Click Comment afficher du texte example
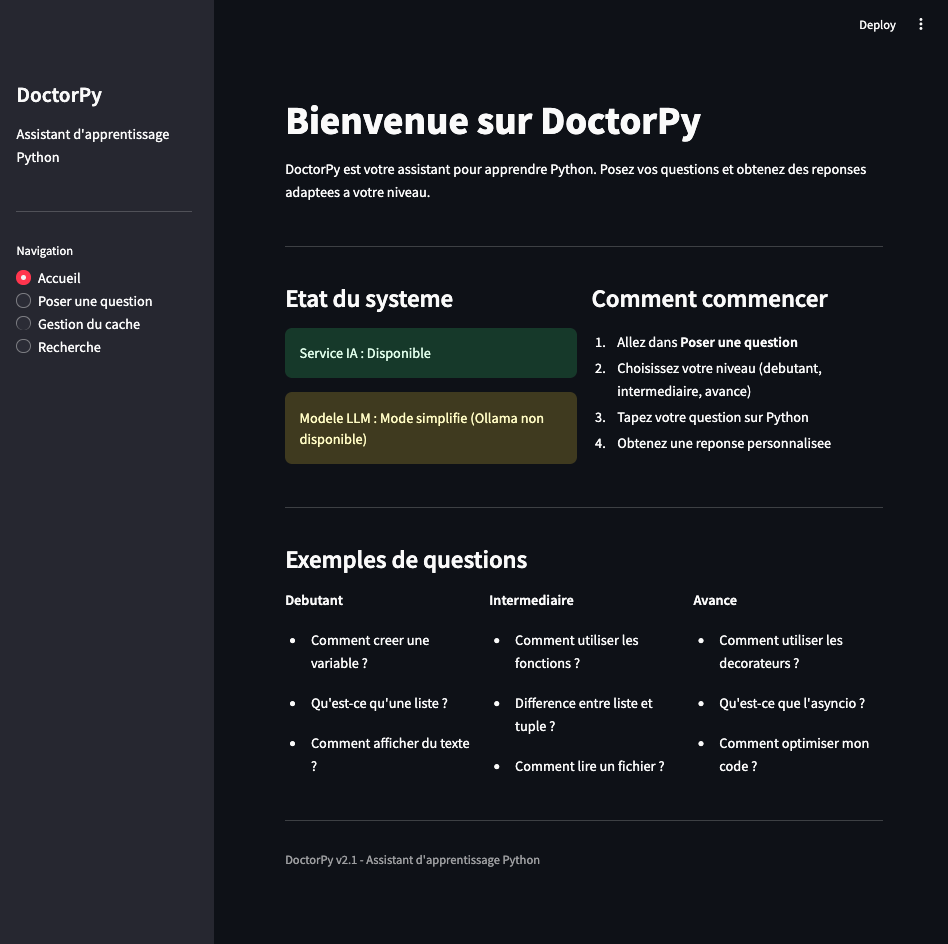948x944 pixels. pos(390,755)
